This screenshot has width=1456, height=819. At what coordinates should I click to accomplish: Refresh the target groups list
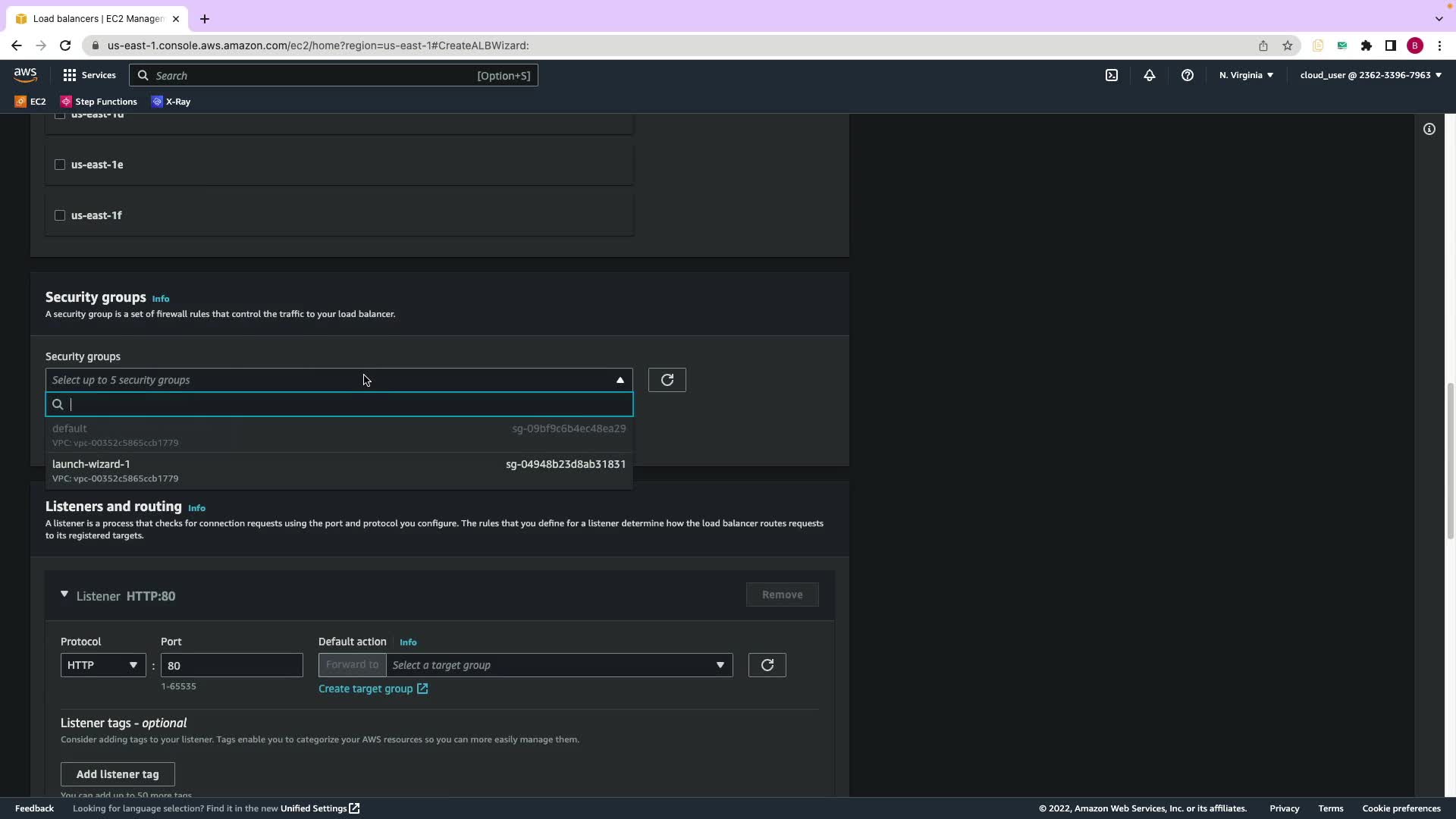(767, 665)
